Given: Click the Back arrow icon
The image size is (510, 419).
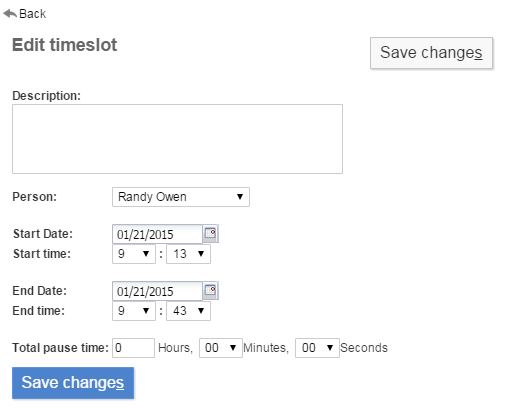Looking at the screenshot, I should click(10, 14).
